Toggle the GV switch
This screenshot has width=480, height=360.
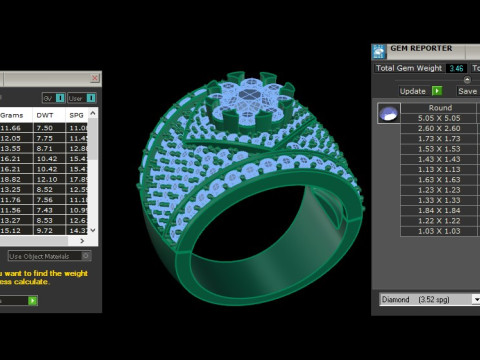click(53, 98)
